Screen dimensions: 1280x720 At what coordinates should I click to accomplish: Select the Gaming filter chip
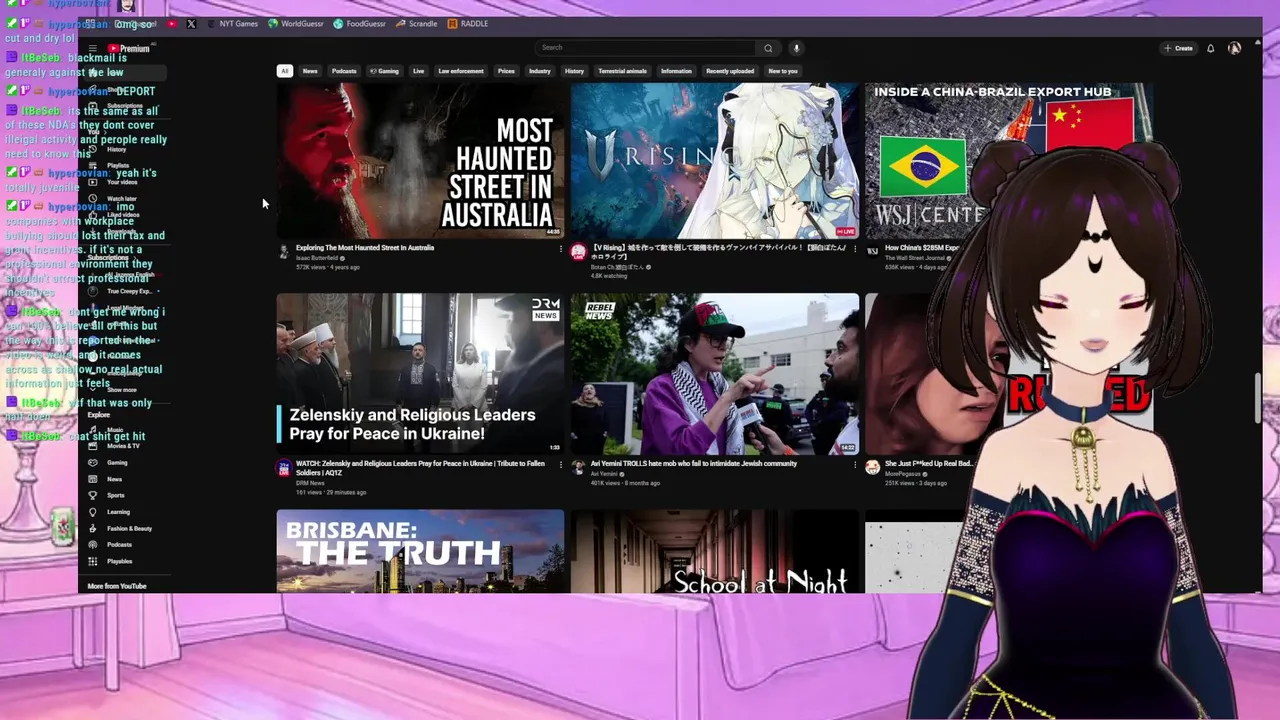pos(384,71)
